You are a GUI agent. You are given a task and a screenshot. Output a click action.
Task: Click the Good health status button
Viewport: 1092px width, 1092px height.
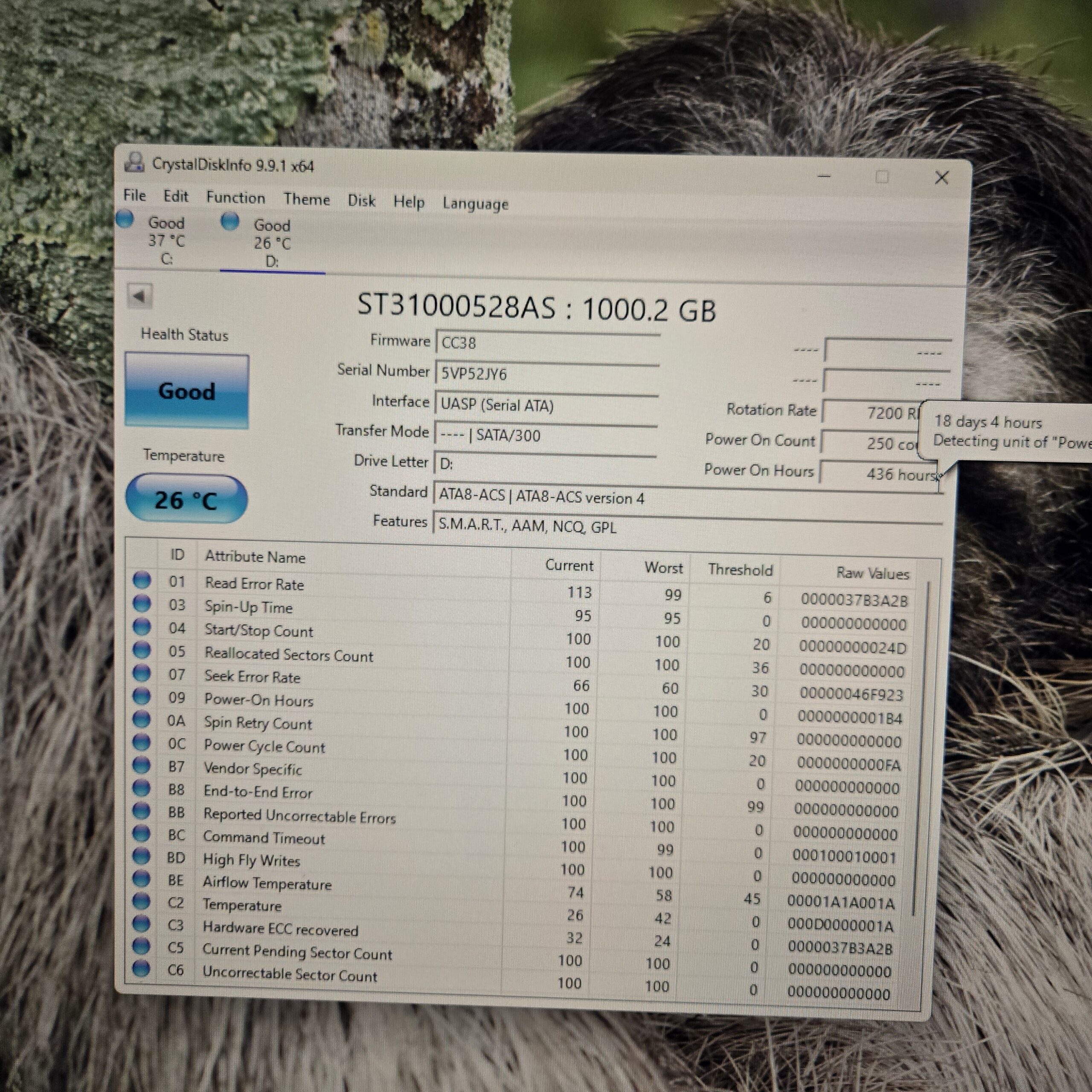click(186, 391)
